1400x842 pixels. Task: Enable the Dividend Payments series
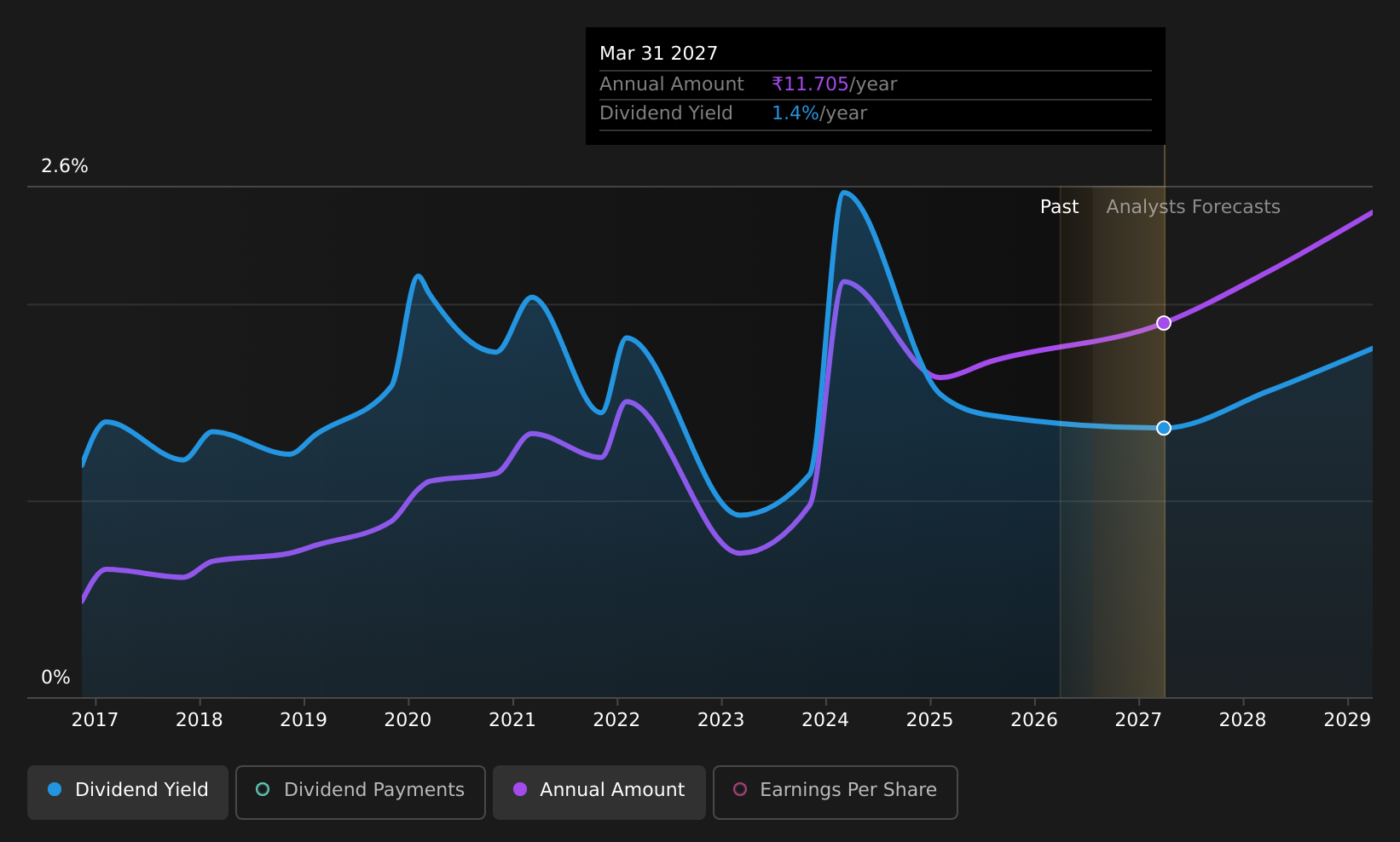click(361, 792)
